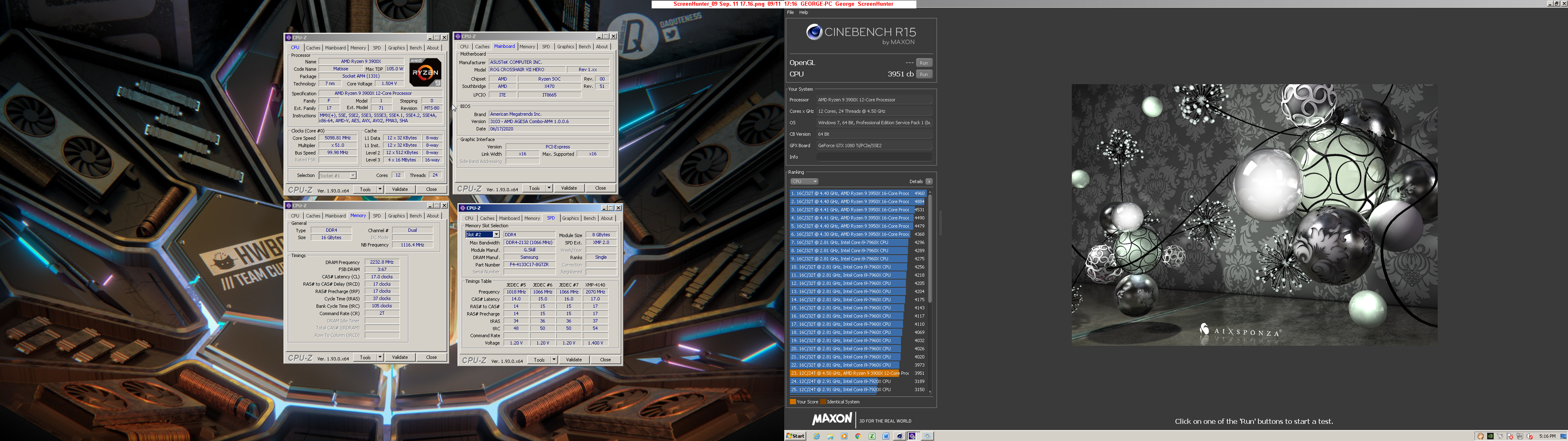Viewport: 1568px width, 441px height.
Task: Switch to Caches tab in CPU window
Action: (x=313, y=47)
